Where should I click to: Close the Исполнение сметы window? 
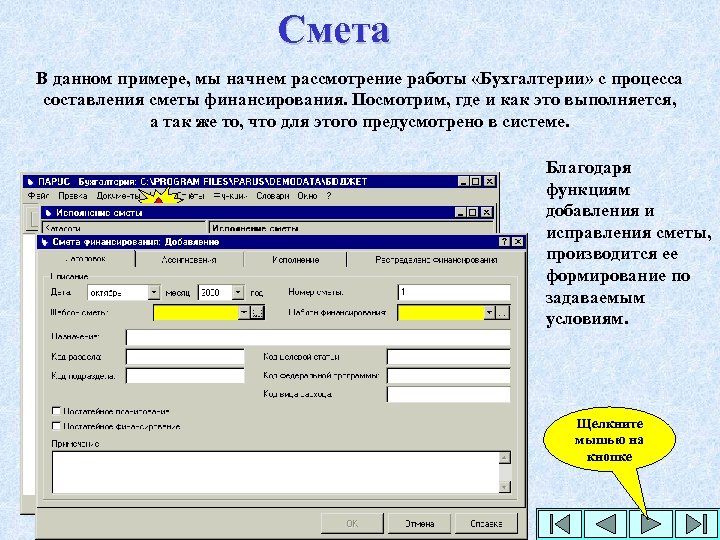coord(486,212)
